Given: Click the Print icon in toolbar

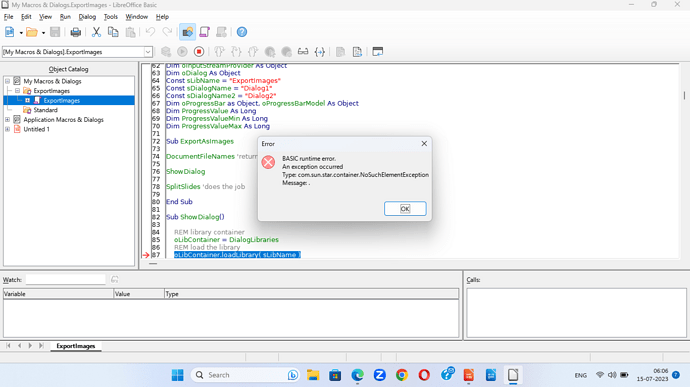Looking at the screenshot, I should (76, 32).
